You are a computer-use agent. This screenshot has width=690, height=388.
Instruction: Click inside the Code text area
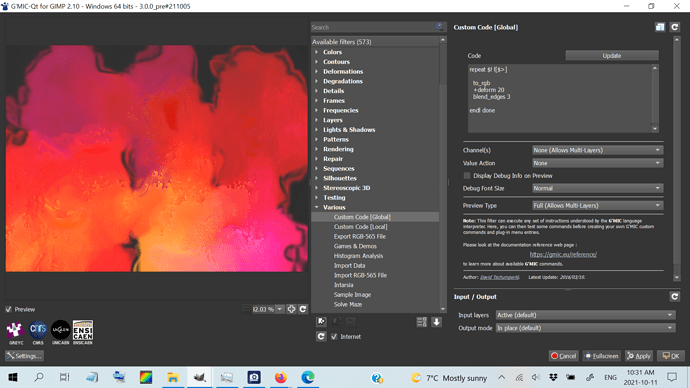pyautogui.click(x=560, y=99)
